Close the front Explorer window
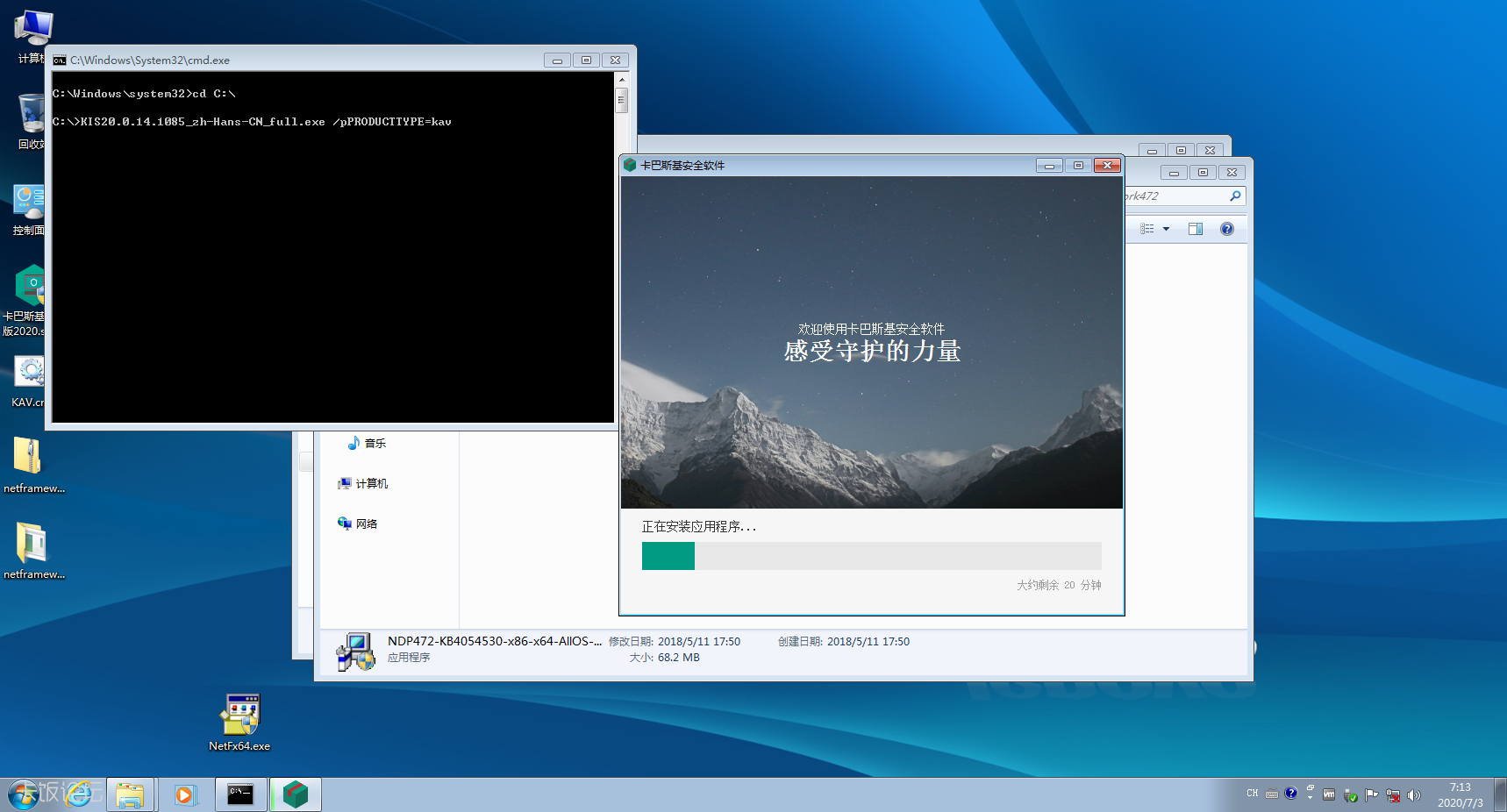1507x812 pixels. (1232, 172)
